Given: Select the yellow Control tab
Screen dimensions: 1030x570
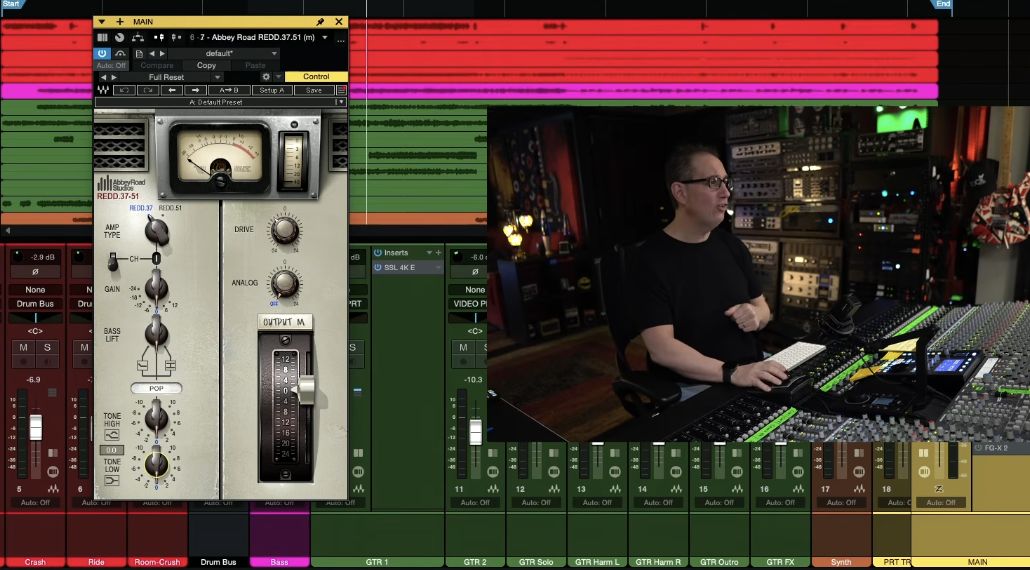Looking at the screenshot, I should pos(316,77).
